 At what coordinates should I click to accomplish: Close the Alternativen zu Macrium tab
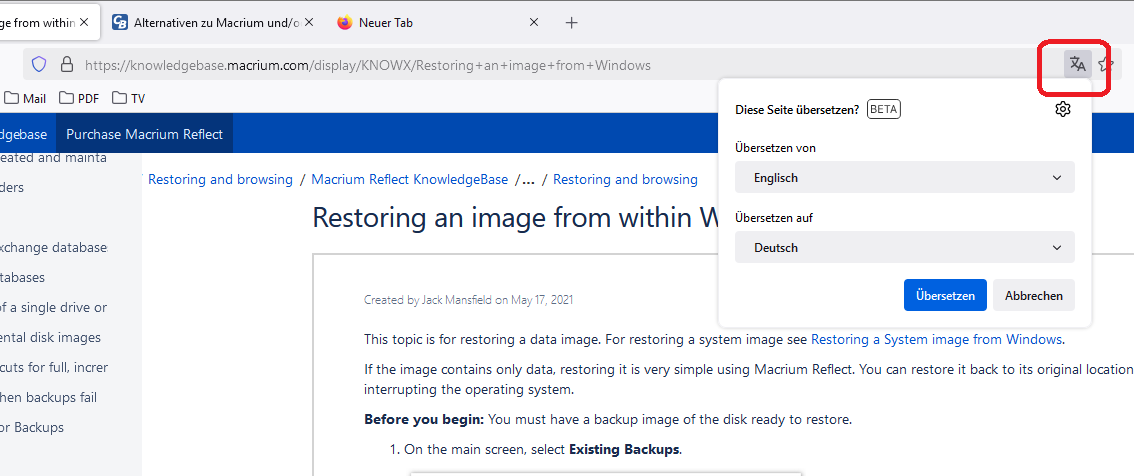tap(309, 22)
